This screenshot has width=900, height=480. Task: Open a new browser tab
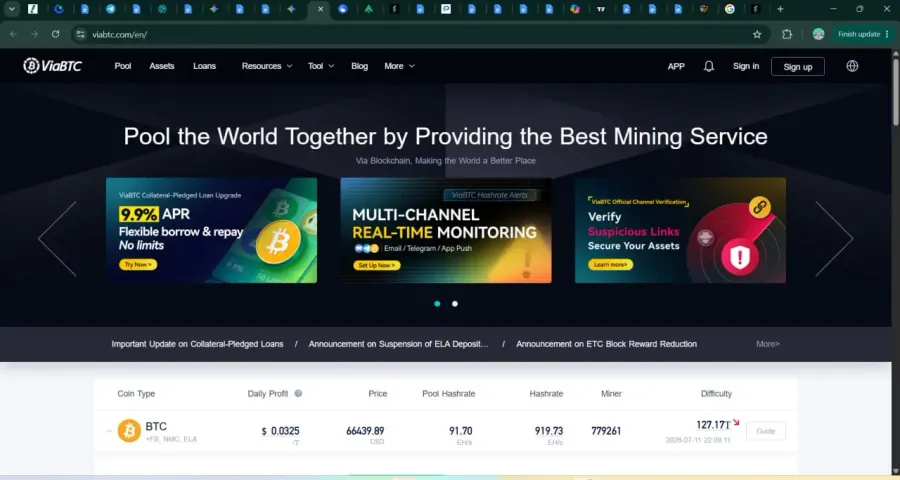780,9
